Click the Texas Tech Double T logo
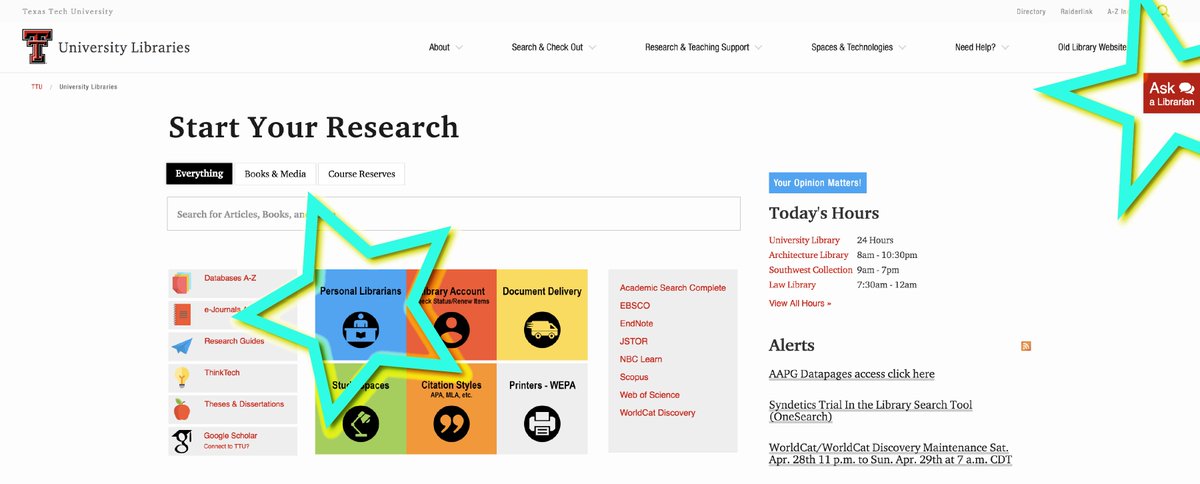Screen dimensions: 1200x484 tap(36, 47)
